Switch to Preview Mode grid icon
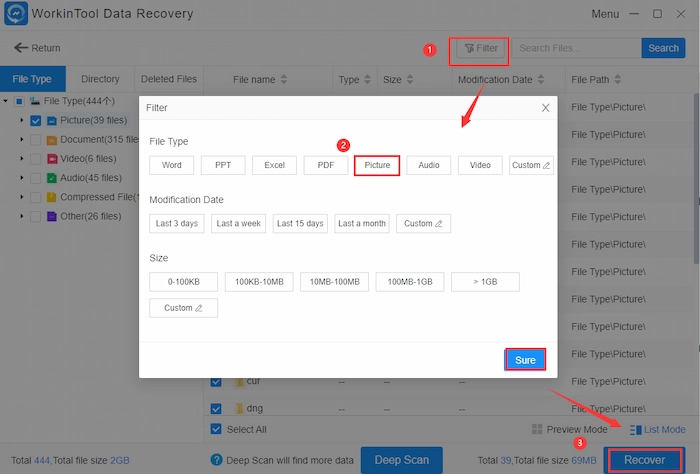 537,429
